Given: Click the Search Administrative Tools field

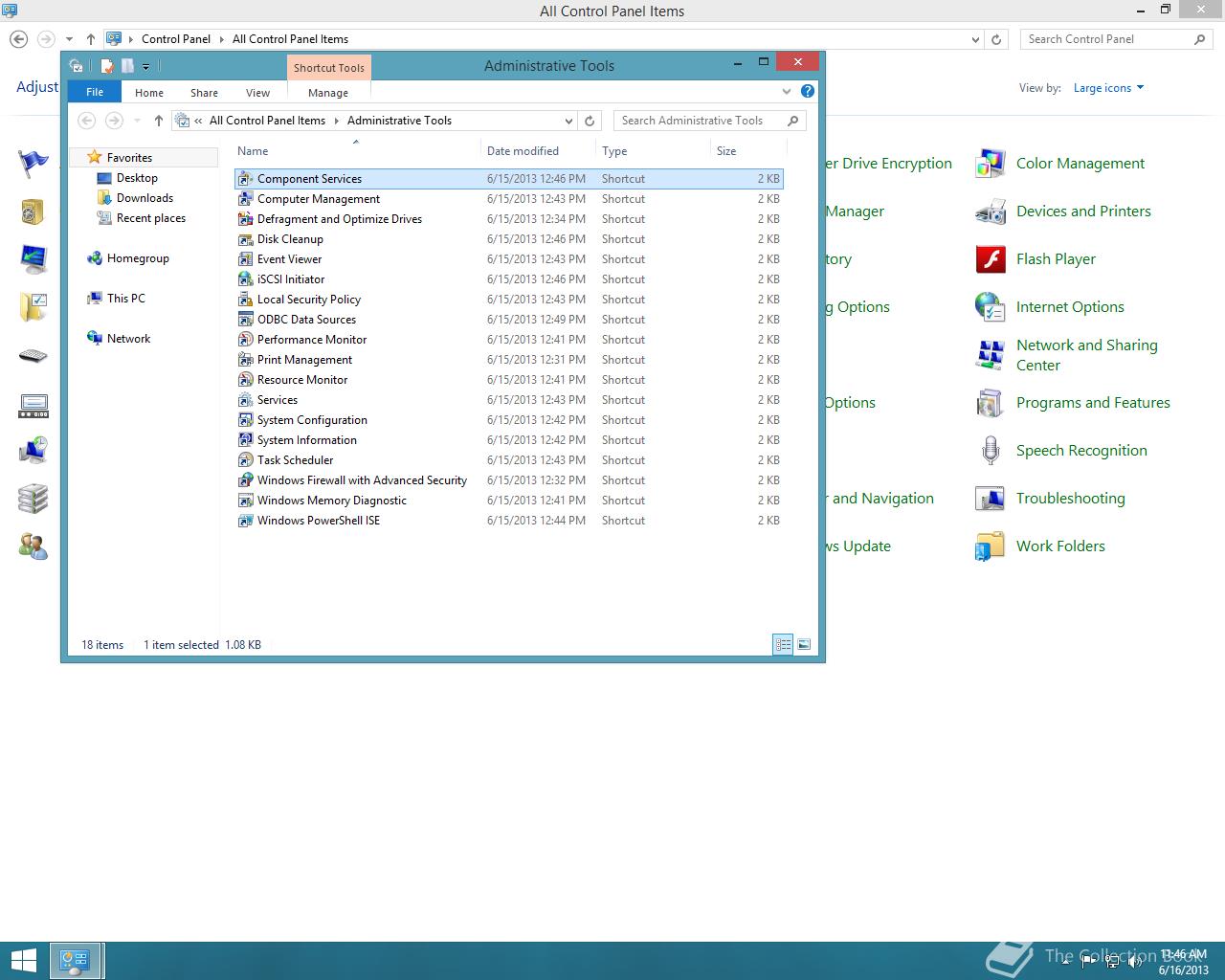Looking at the screenshot, I should tap(710, 121).
